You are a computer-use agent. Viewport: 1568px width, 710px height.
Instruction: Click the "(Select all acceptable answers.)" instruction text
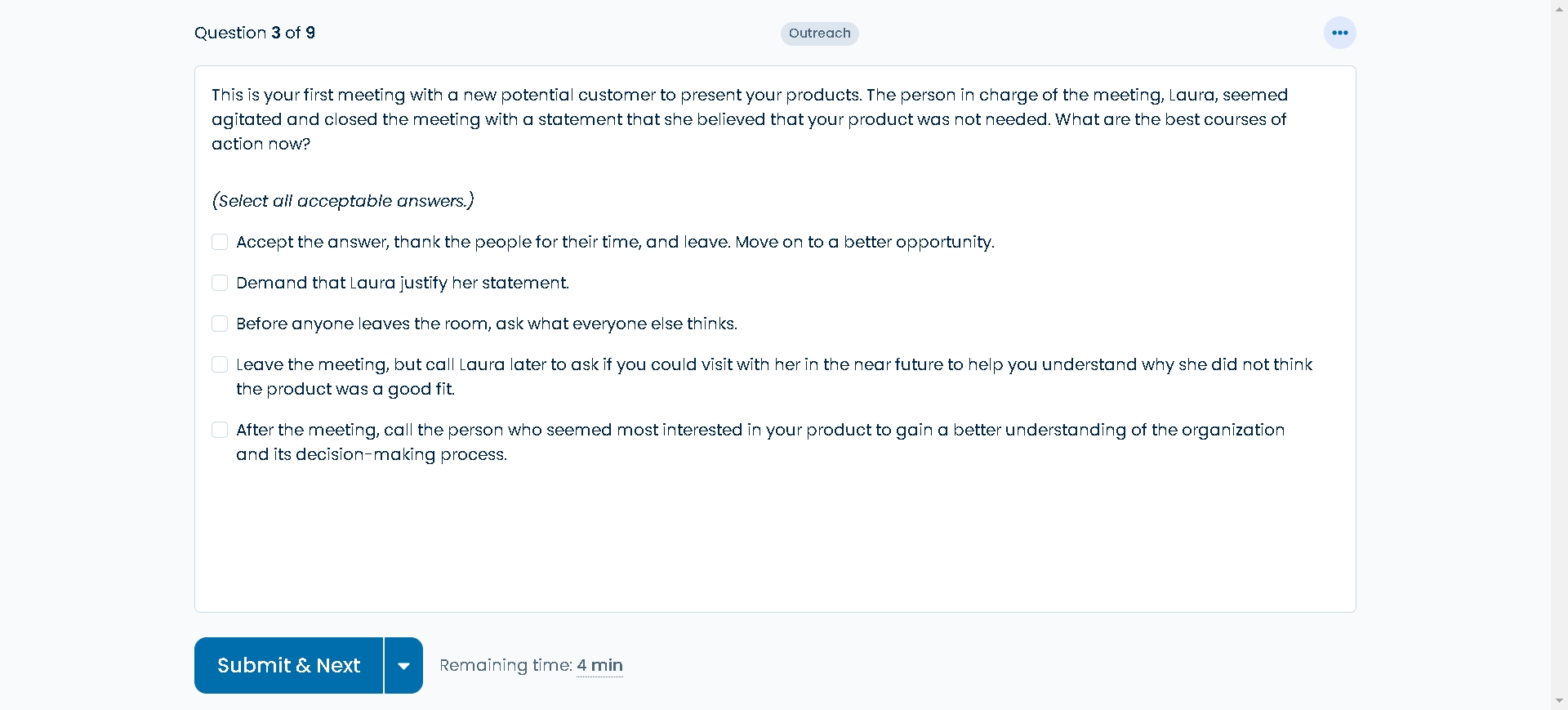tap(343, 201)
